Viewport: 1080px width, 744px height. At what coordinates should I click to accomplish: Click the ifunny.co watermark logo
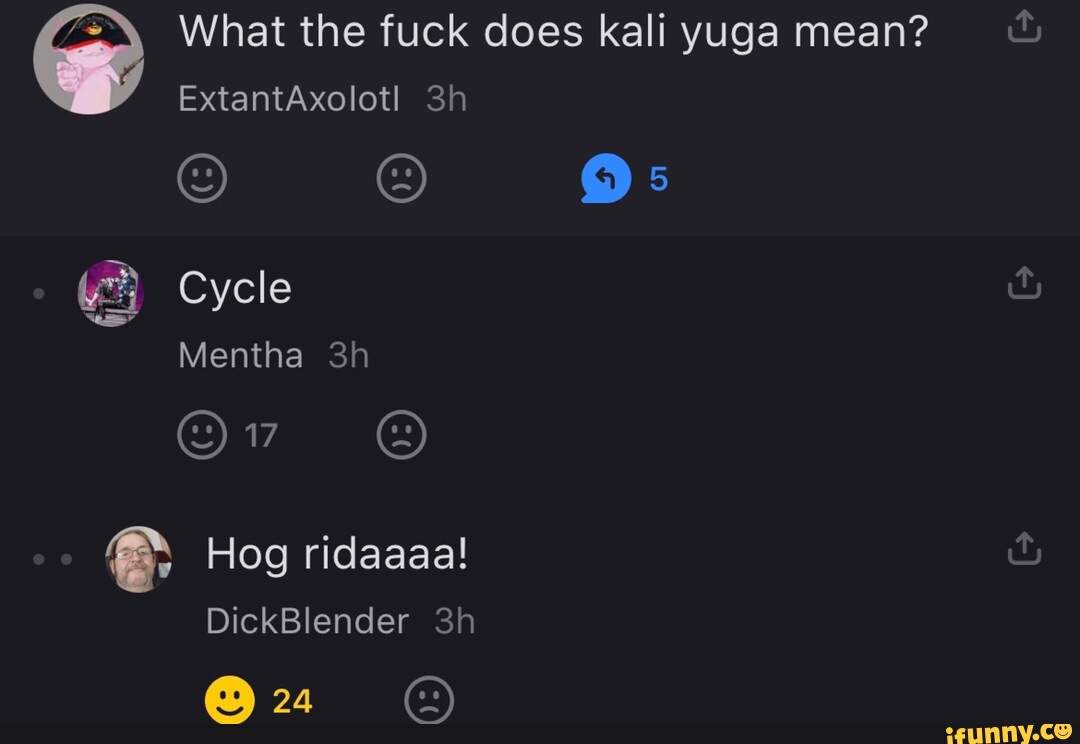(1008, 730)
